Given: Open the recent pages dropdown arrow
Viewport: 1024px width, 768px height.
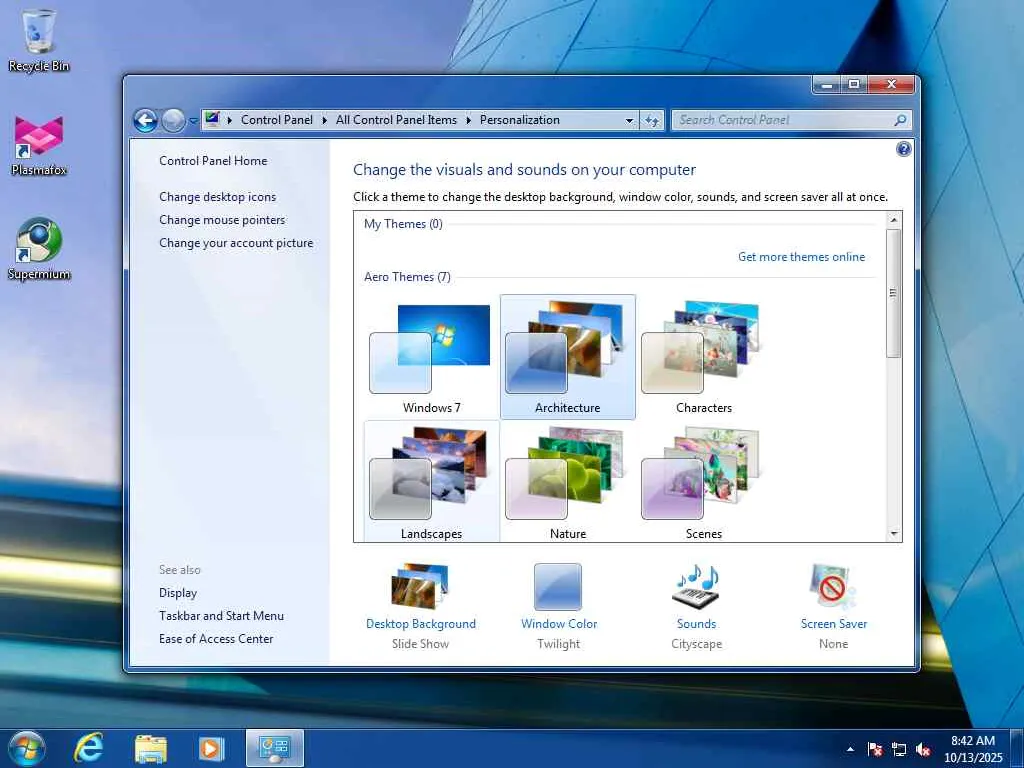Looking at the screenshot, I should [193, 121].
